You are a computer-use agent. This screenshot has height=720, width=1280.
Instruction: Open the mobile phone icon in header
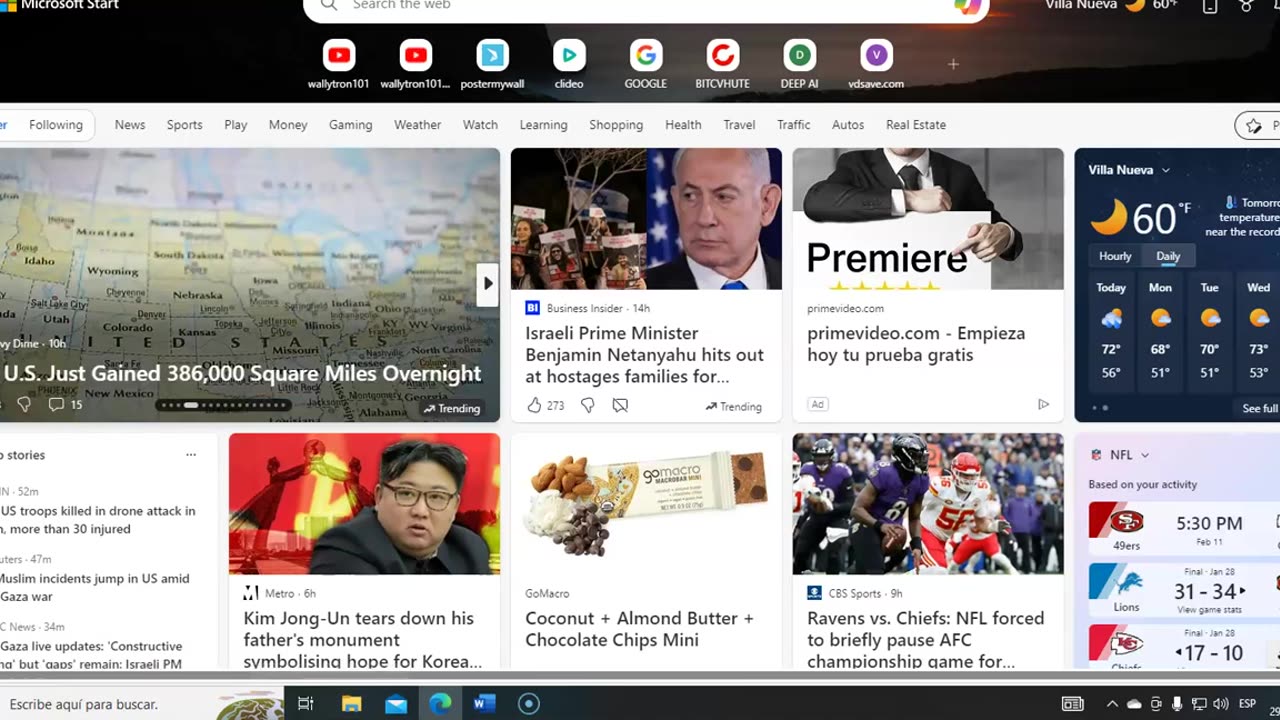coord(1210,6)
